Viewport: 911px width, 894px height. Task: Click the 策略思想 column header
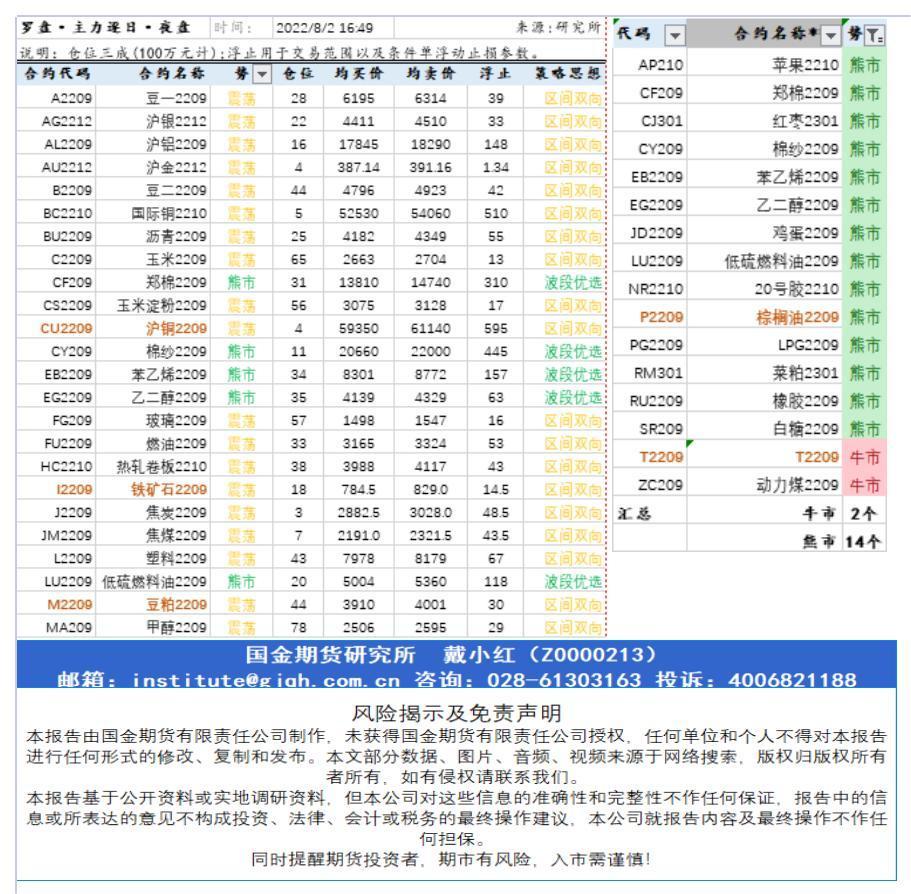point(567,74)
